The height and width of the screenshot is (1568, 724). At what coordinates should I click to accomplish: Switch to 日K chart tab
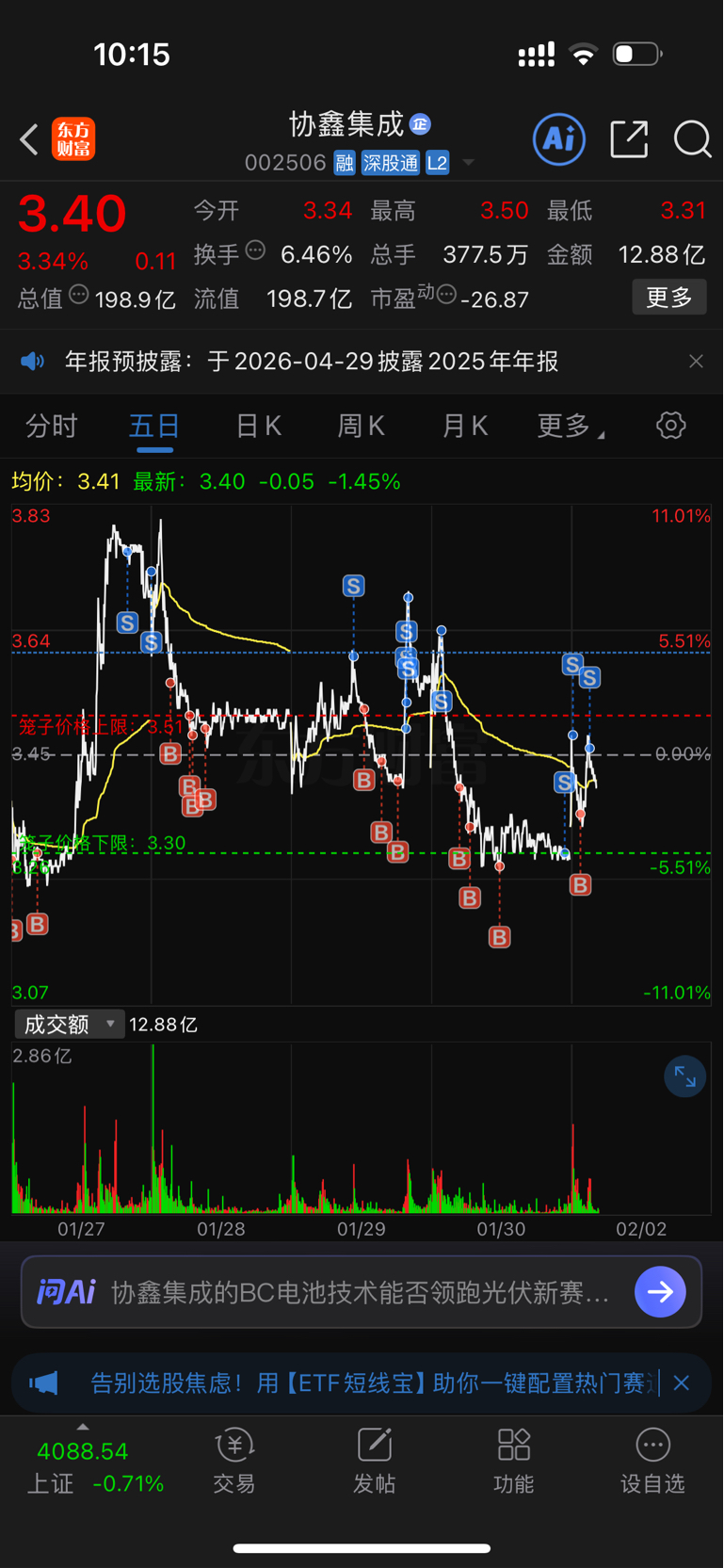tap(259, 426)
